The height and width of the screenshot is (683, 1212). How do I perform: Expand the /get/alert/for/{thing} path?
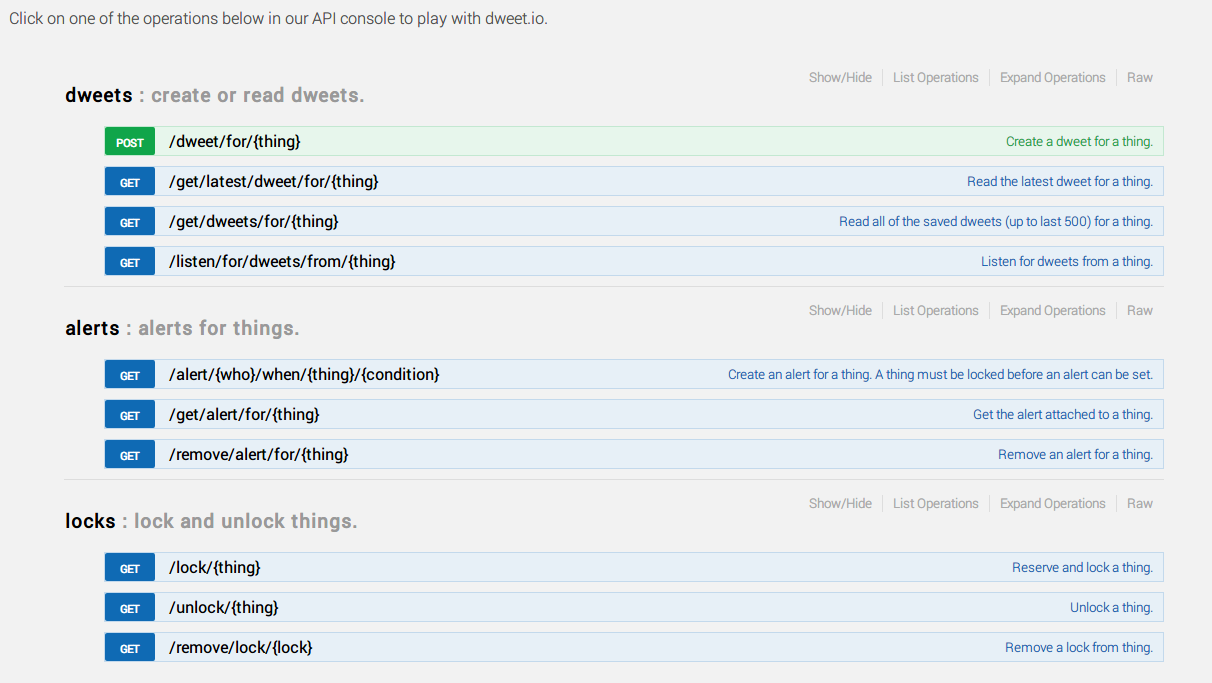(245, 414)
